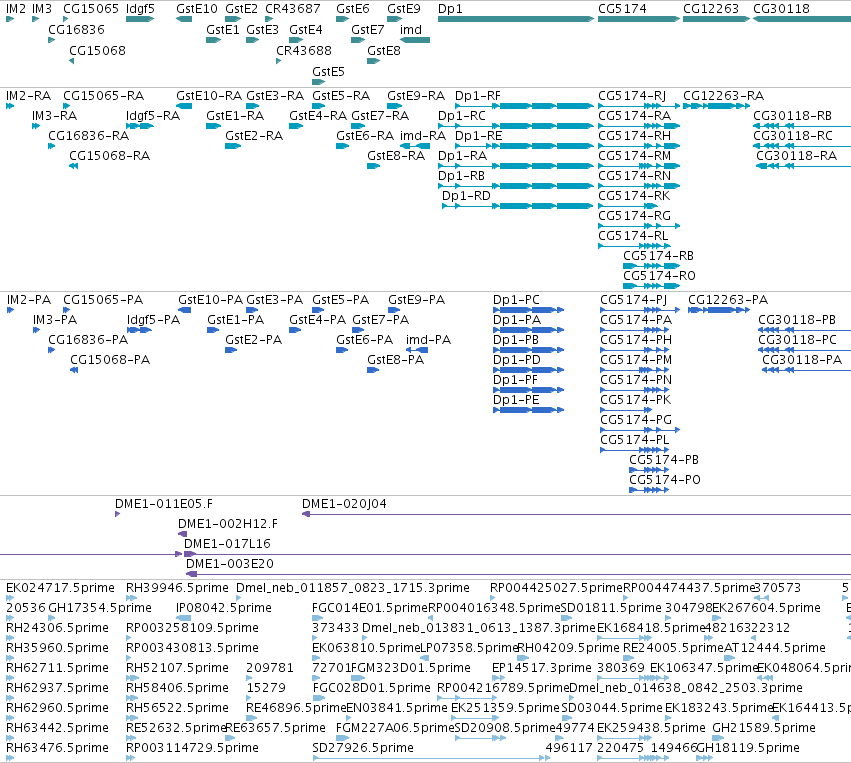Click the CG15068 gene label
The width and height of the screenshot is (851, 763).
(97, 50)
